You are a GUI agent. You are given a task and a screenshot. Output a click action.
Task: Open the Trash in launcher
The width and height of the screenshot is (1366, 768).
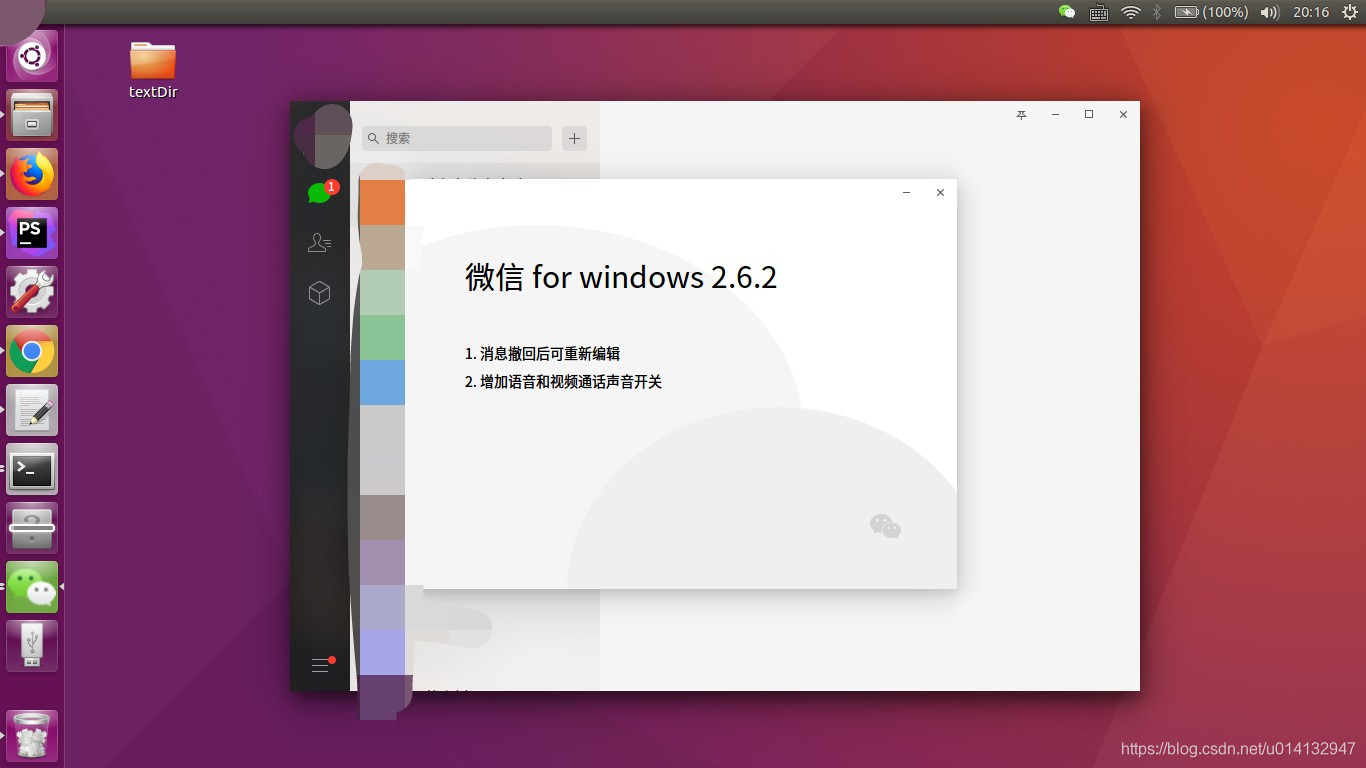tap(32, 736)
